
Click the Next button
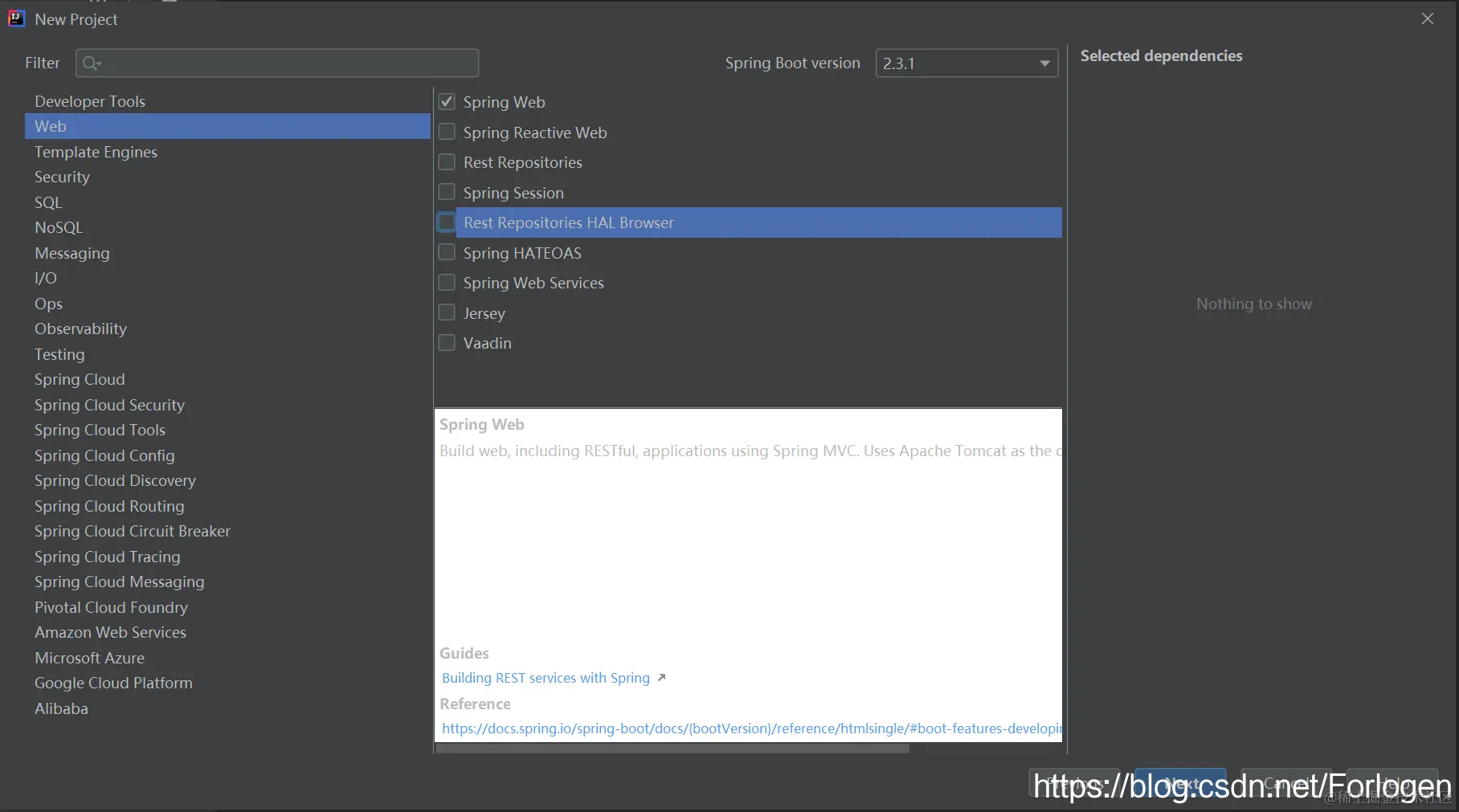[1180, 783]
